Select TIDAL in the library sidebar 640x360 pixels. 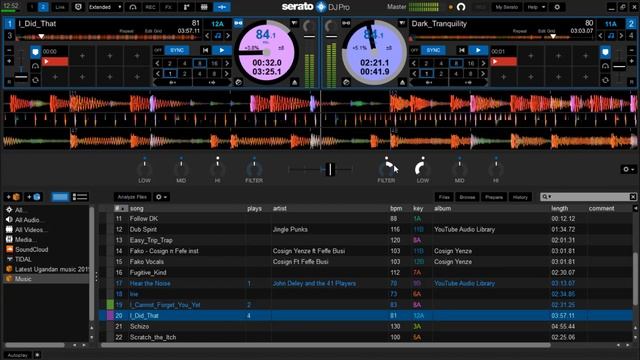point(23,259)
